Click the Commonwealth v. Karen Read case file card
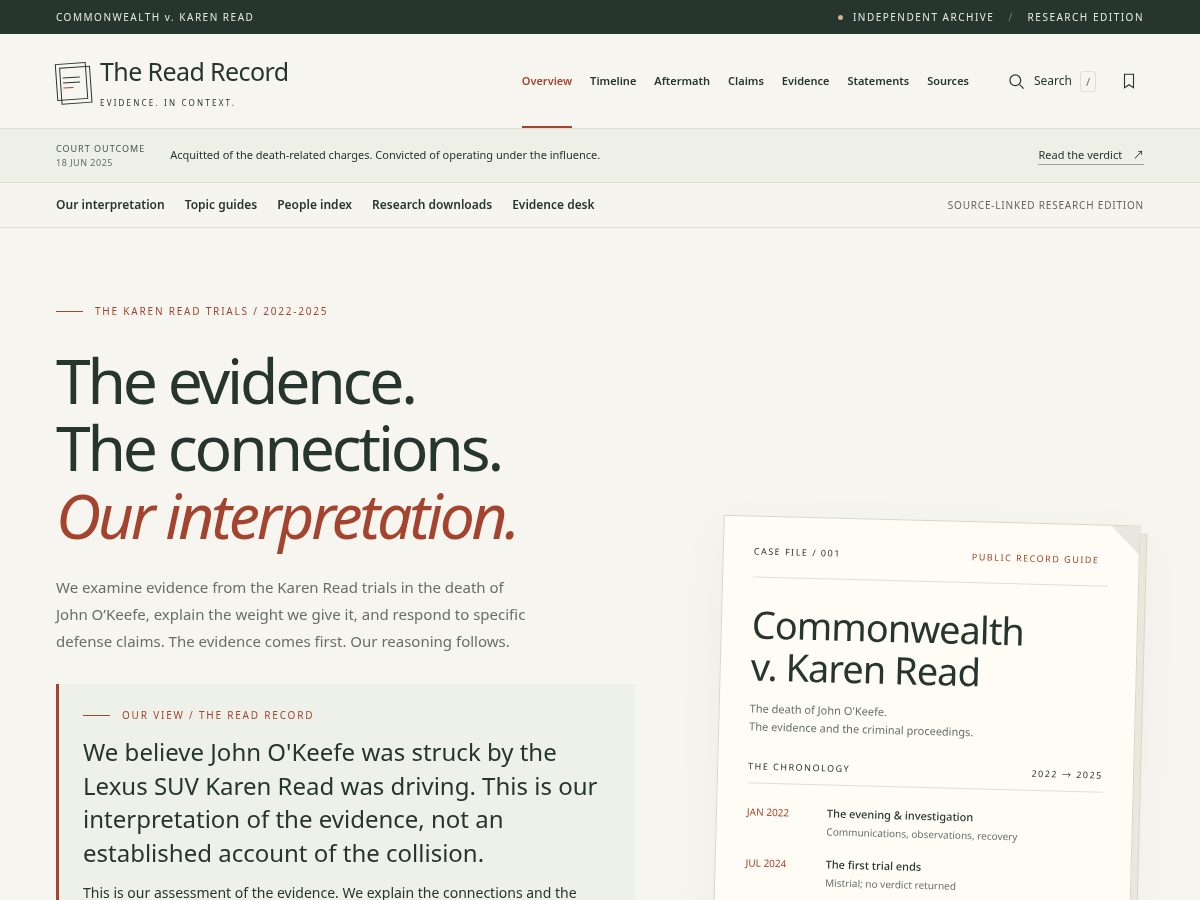Screen dimensions: 1200x900 coord(929,708)
